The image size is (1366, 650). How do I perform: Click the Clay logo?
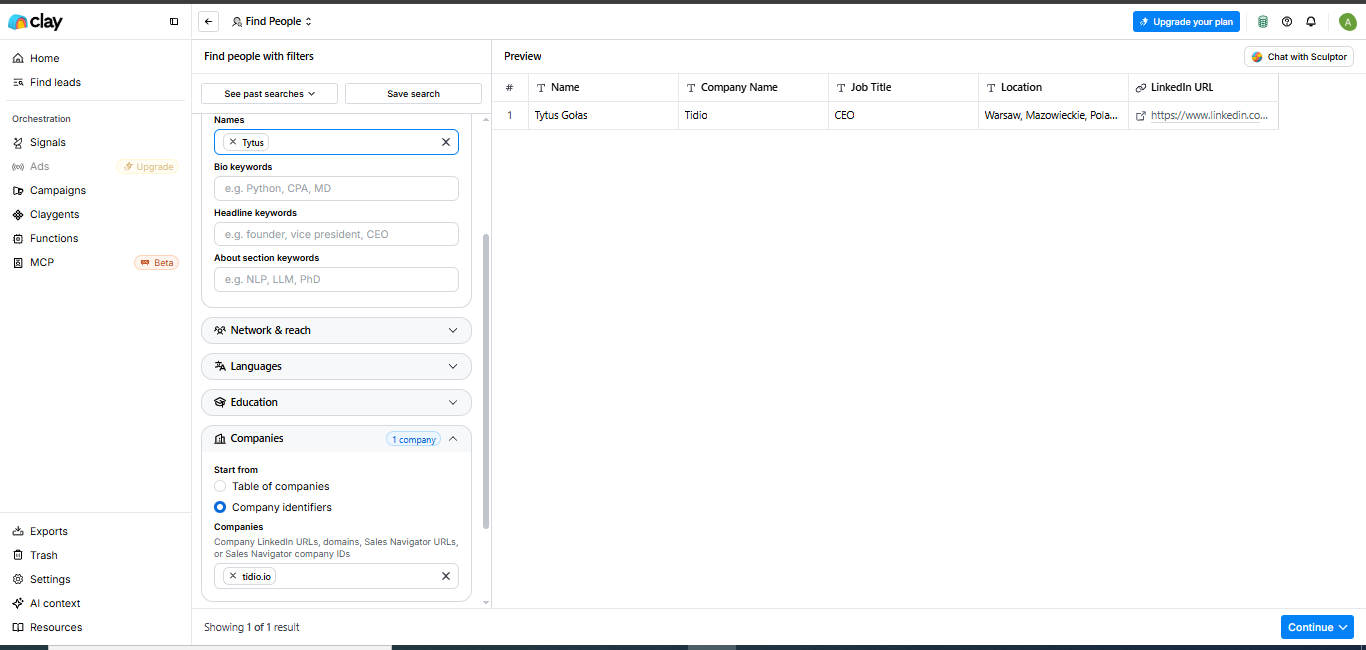(x=35, y=21)
